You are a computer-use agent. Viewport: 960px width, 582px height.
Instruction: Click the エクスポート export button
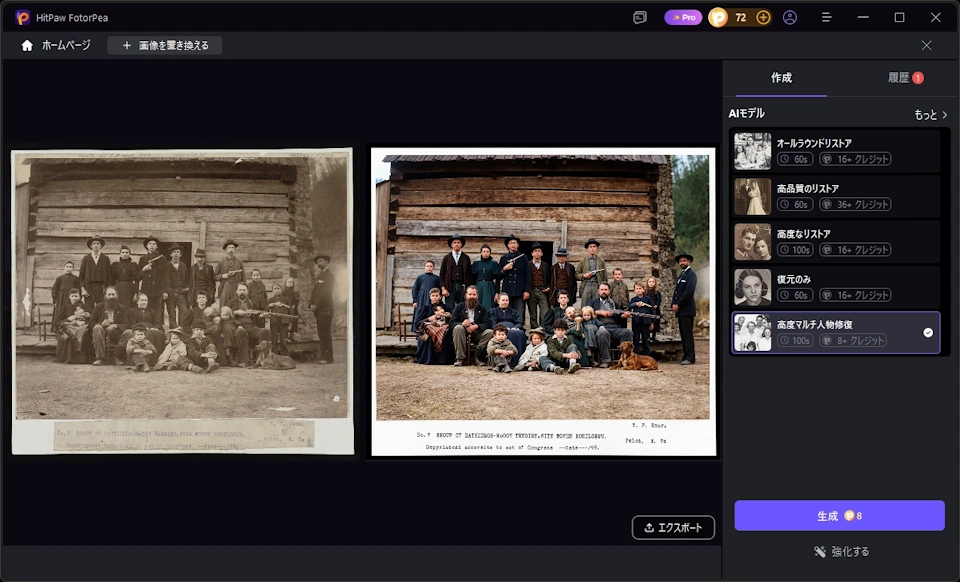pos(673,528)
